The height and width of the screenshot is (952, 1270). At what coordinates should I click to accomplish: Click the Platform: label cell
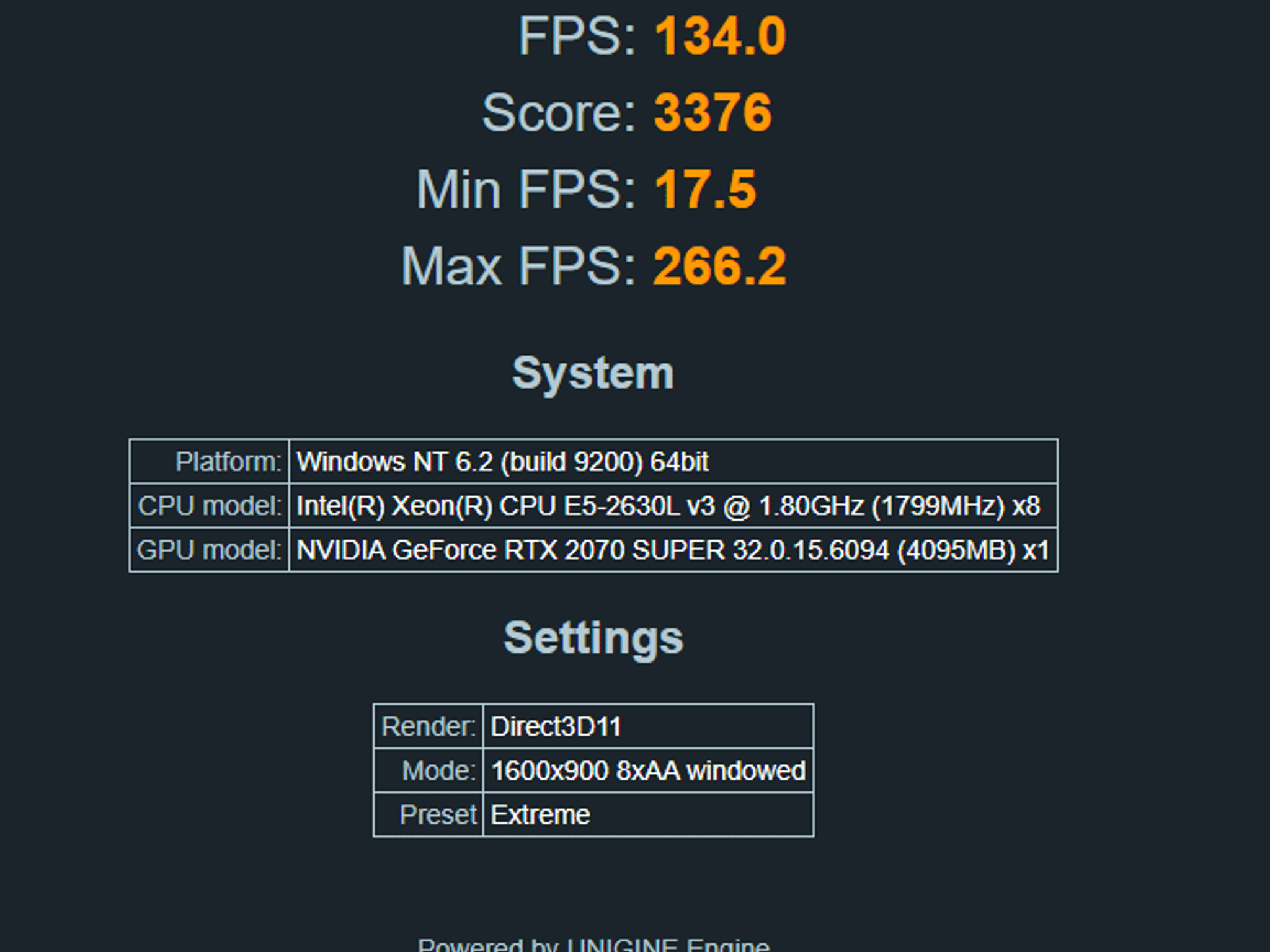tap(210, 462)
